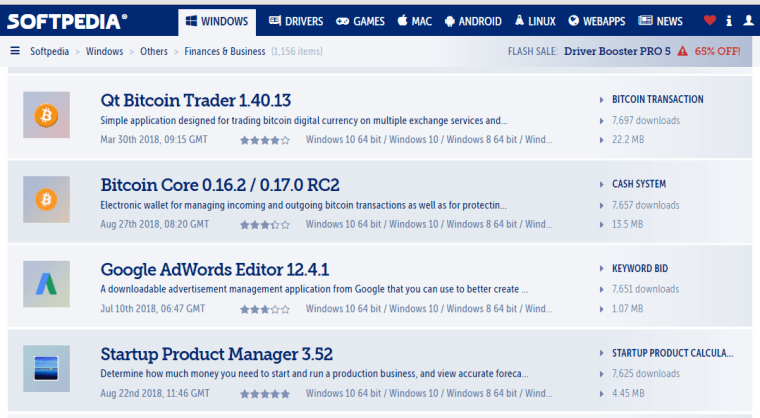760x418 pixels.
Task: Go to Softpedia breadcrumb link
Action: [49, 51]
